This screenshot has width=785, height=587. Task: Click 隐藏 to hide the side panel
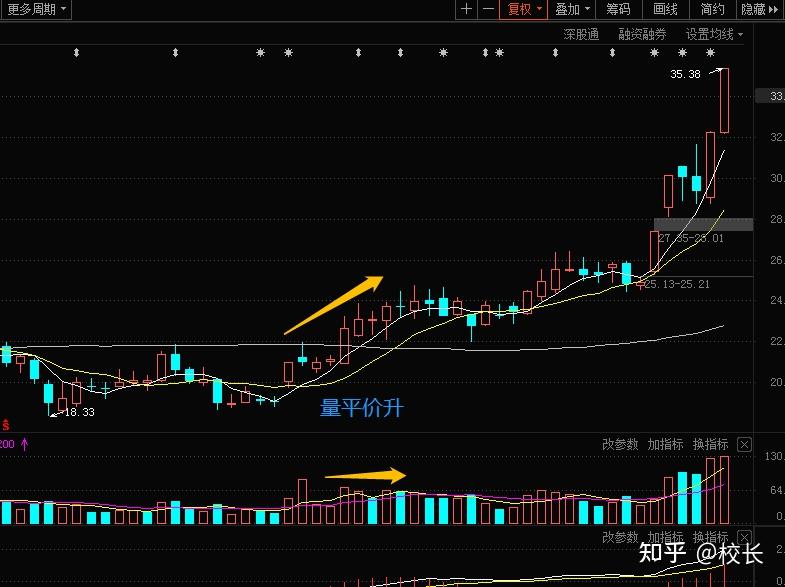[759, 10]
